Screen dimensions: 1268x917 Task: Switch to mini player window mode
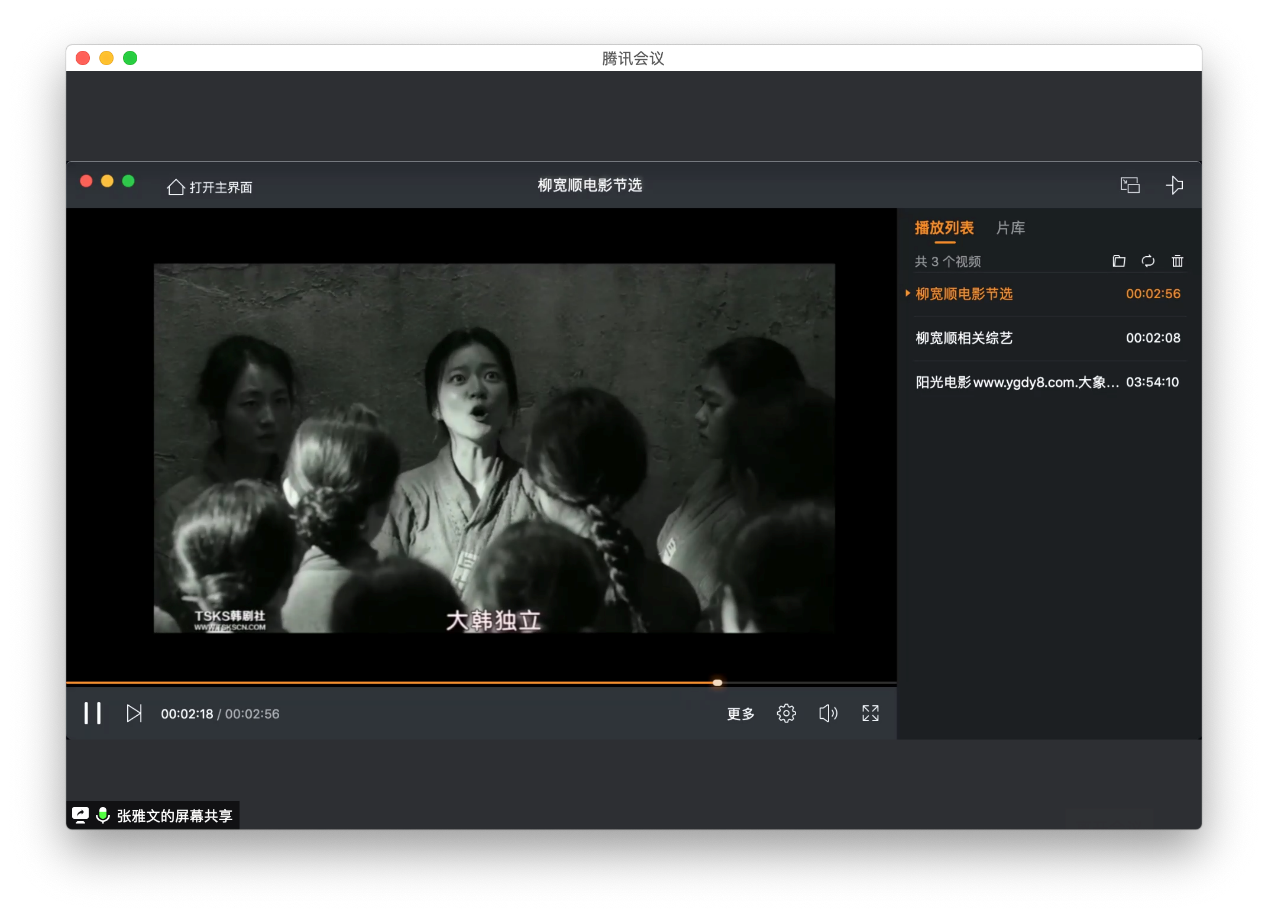click(1130, 185)
